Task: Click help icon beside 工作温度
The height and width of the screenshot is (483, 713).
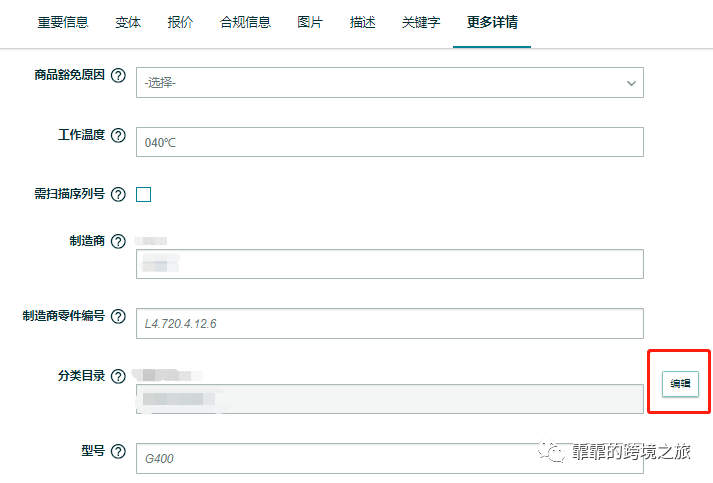Action: click(118, 136)
